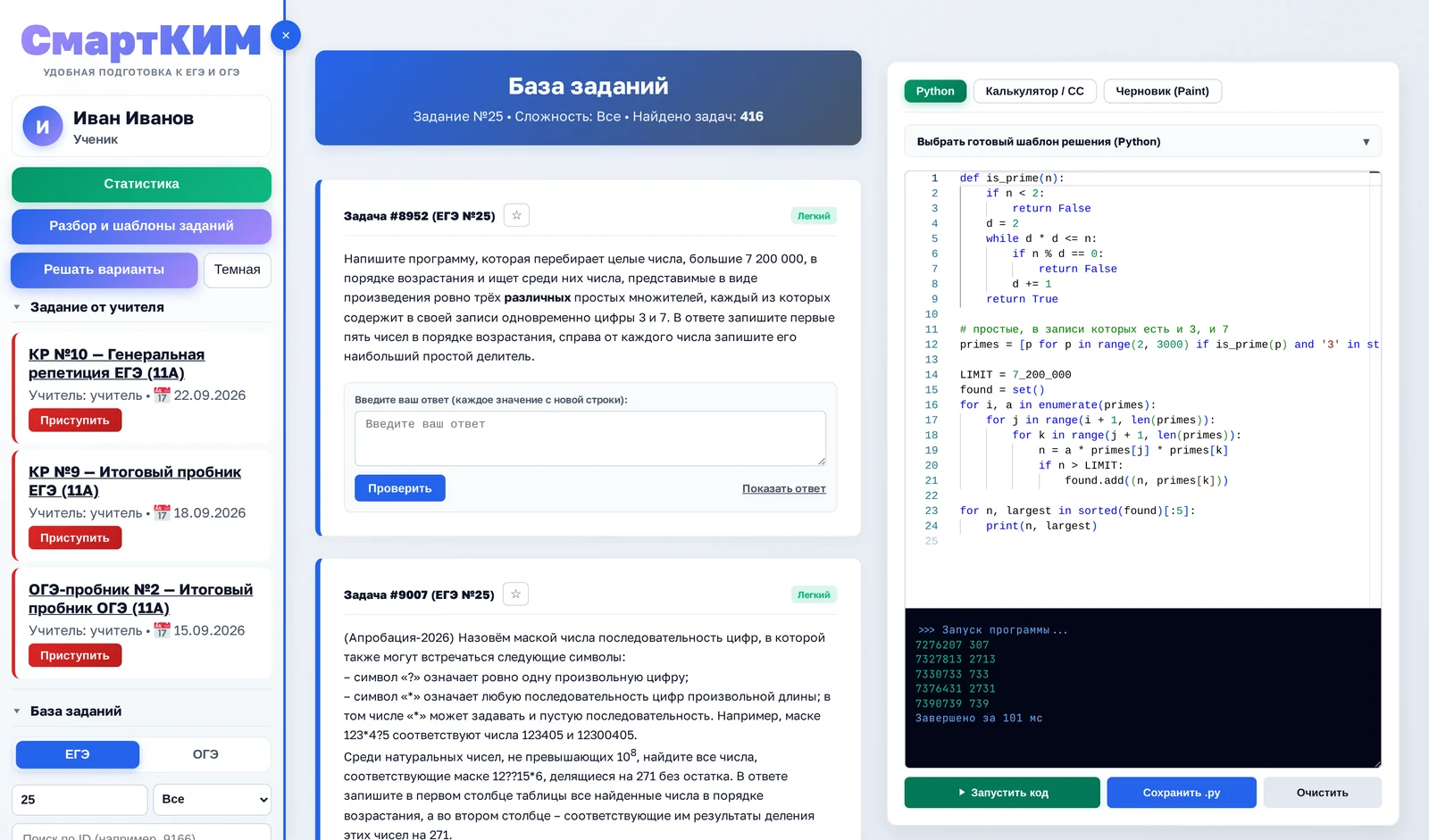Click the Сохранить .py button
This screenshot has width=1429, height=840.
tap(1182, 793)
